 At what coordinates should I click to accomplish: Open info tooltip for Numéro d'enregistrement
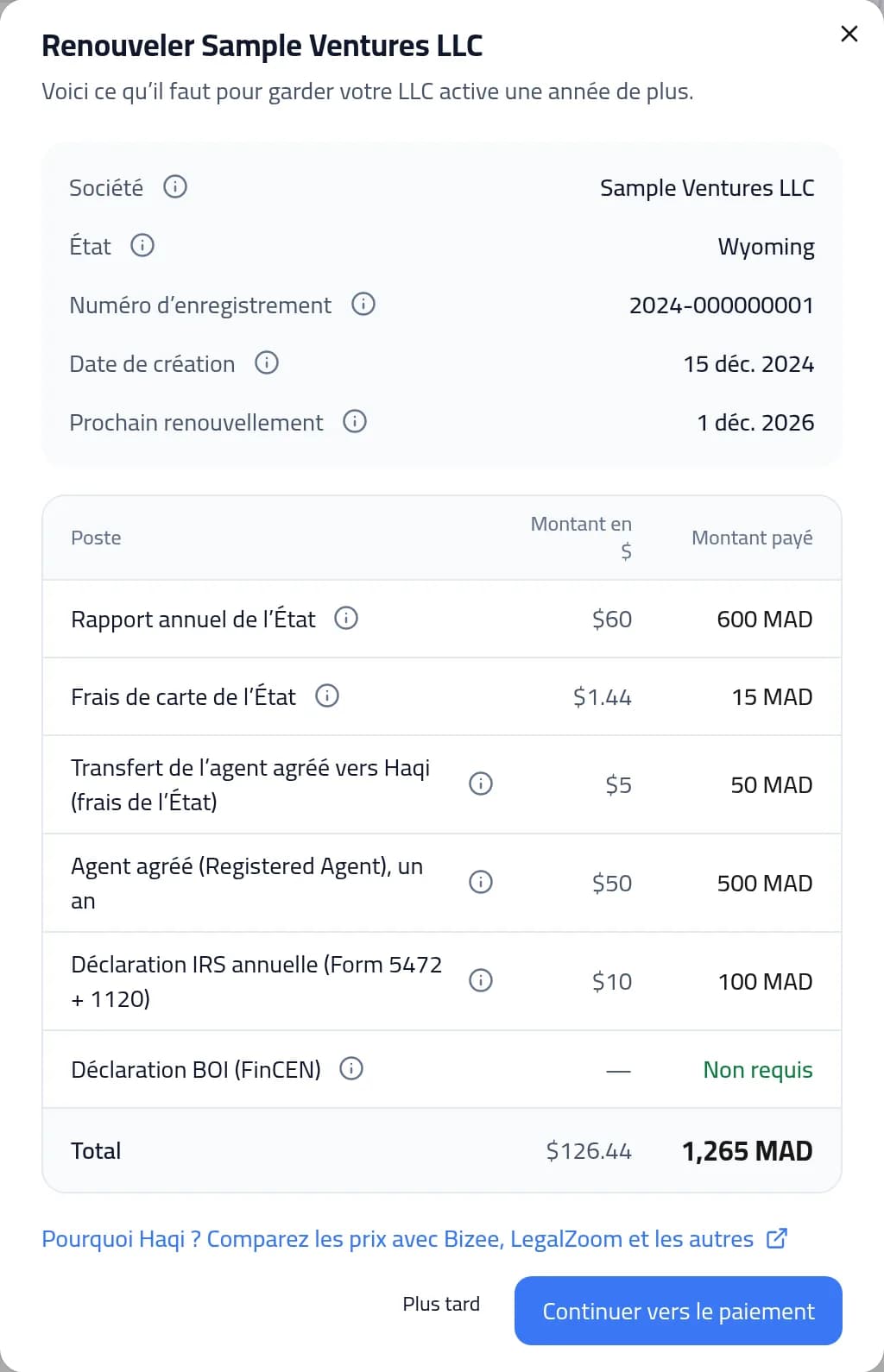pos(363,304)
